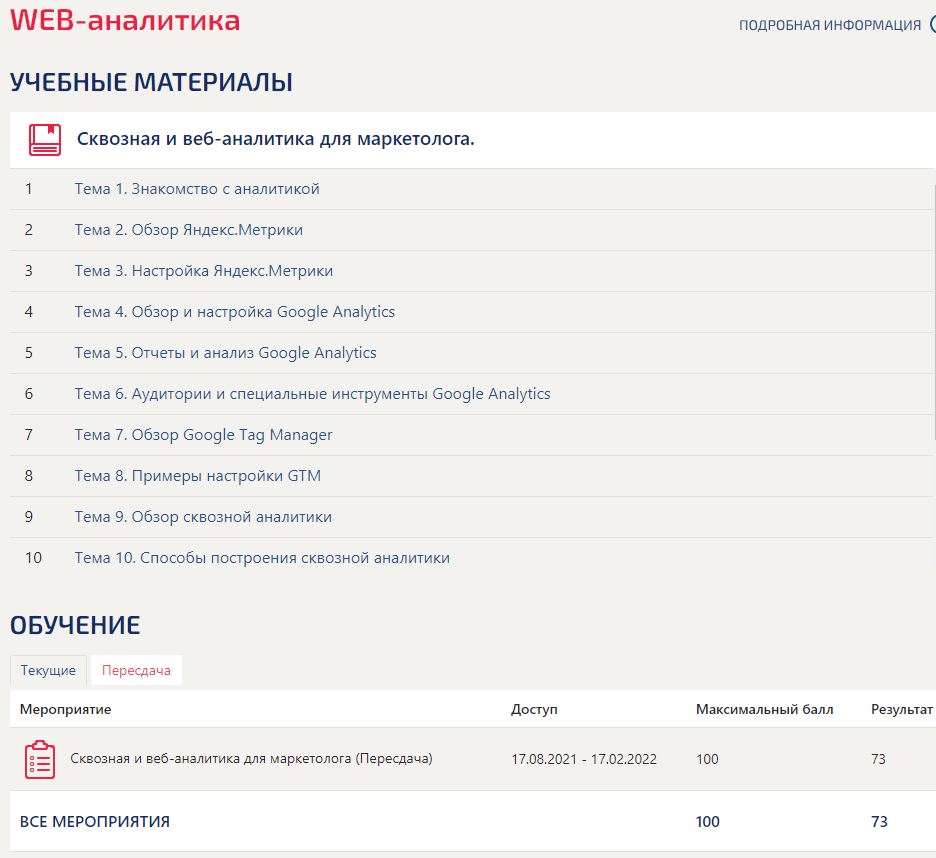Click the course header Сквозная и веб-аналитика для маркетолога

click(275, 139)
